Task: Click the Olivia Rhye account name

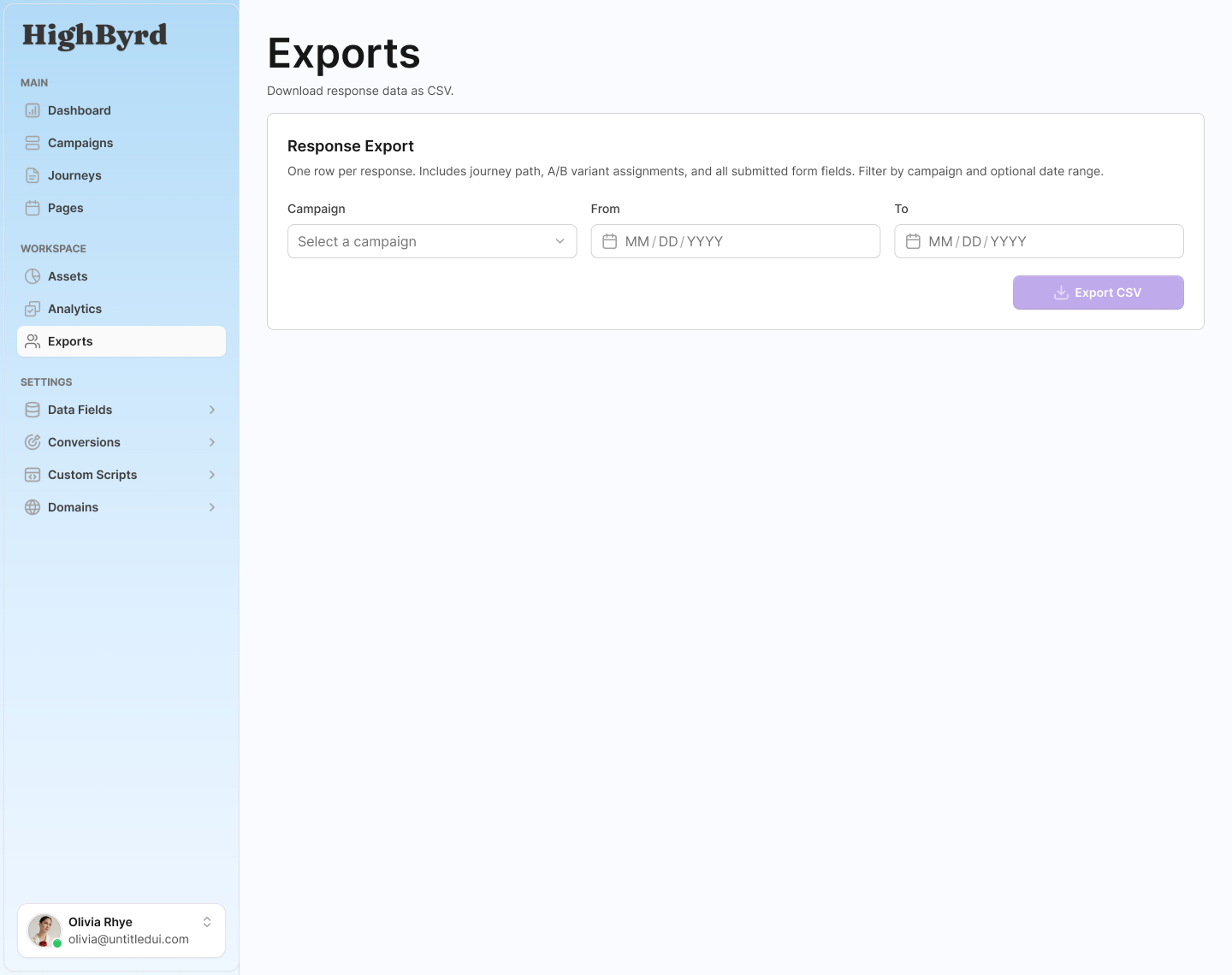Action: (x=100, y=922)
